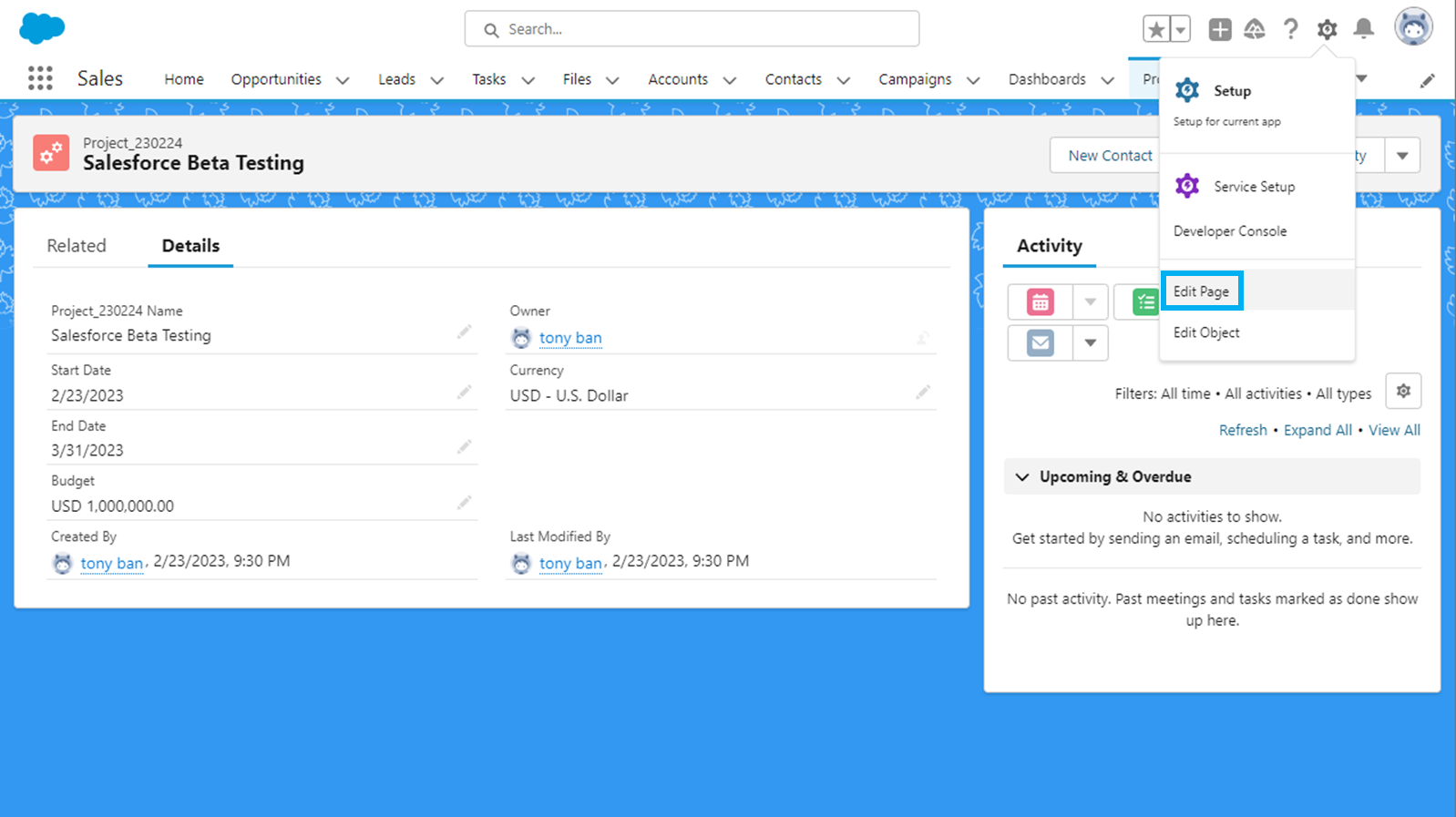Expand the Leads tab chevron

coord(437,80)
